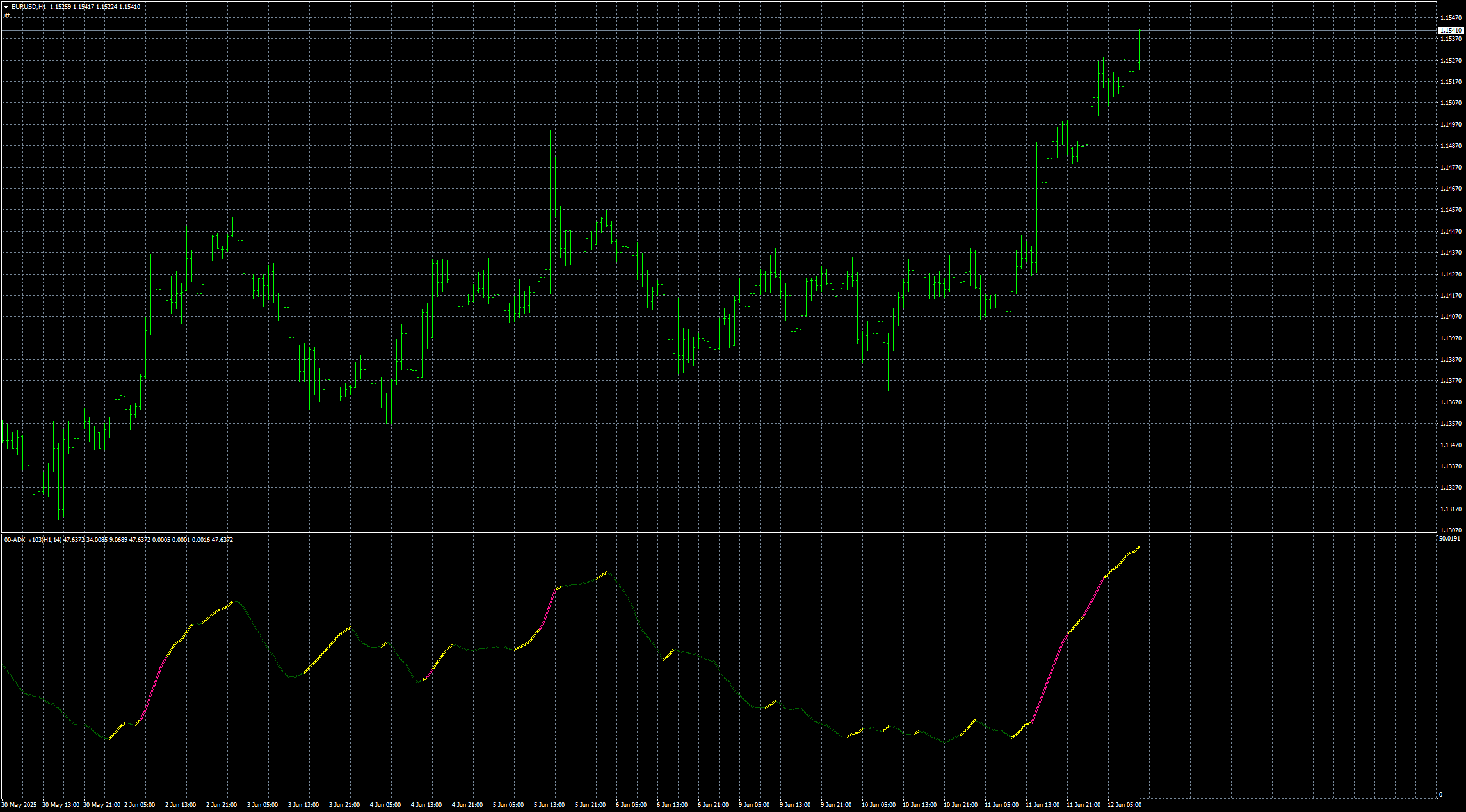The image size is (1466, 812).
Task: Open the triangle menu beside EURUSD,H1
Action: pyautogui.click(x=6, y=7)
